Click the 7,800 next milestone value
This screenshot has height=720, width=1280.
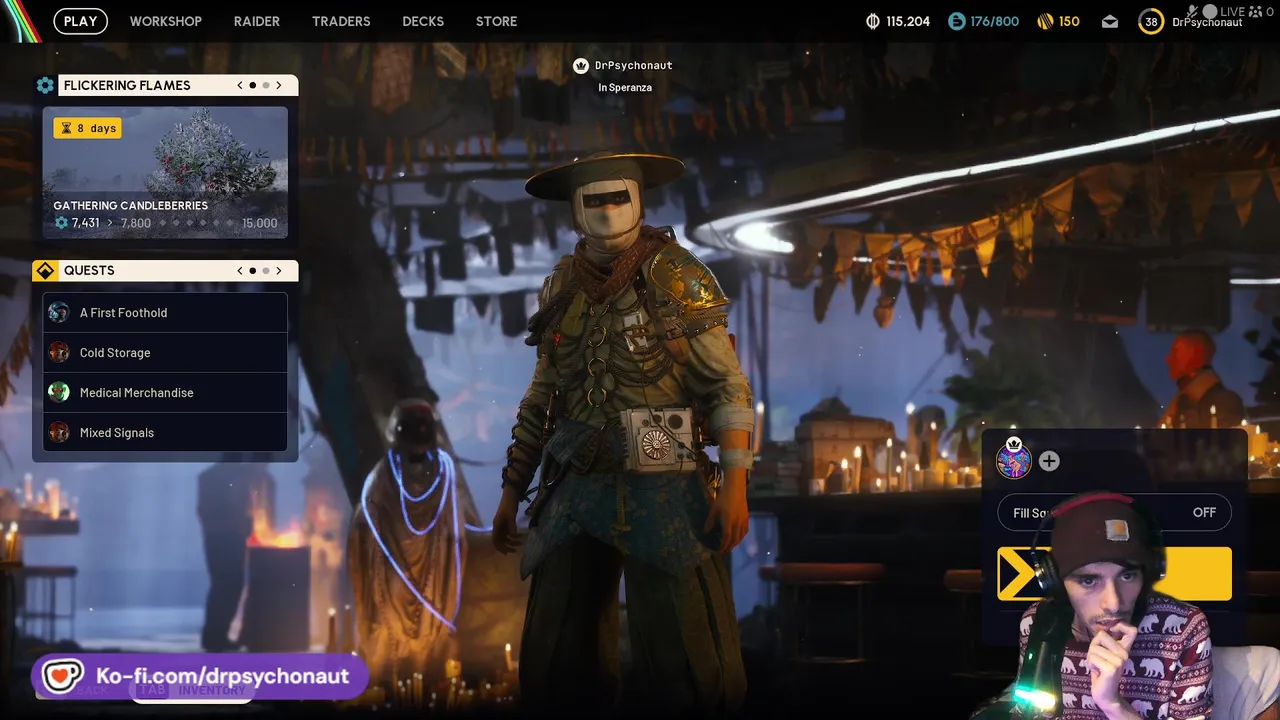136,223
